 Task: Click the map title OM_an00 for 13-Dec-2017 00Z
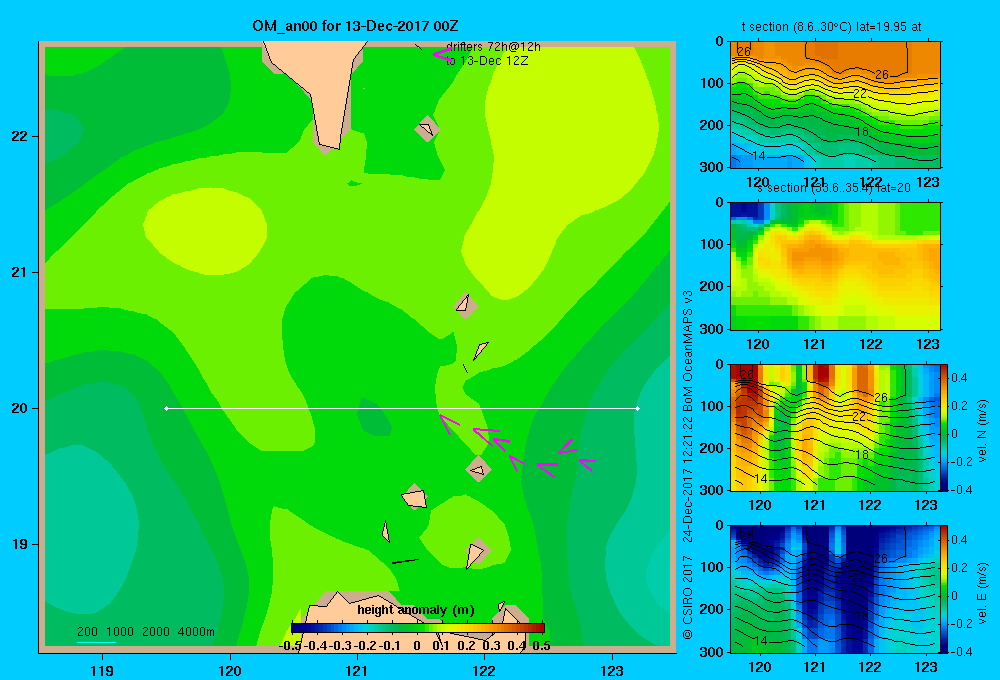click(355, 26)
